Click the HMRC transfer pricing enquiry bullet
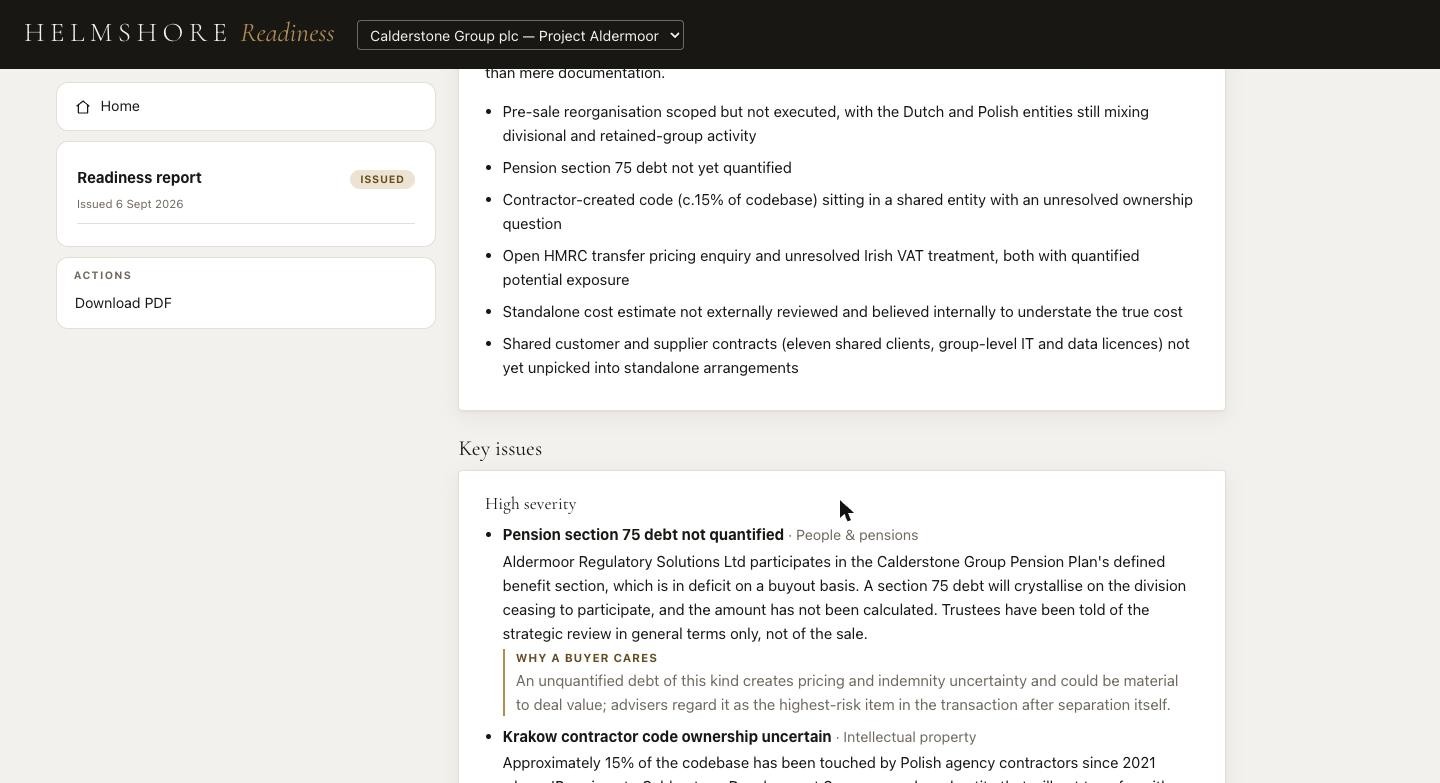Viewport: 1440px width, 783px height. tap(821, 268)
